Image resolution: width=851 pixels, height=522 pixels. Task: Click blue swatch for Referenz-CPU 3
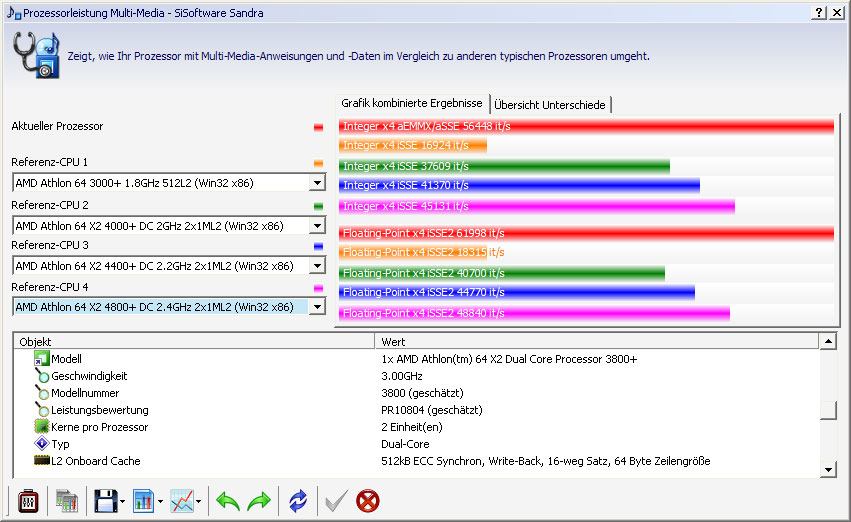coord(319,246)
